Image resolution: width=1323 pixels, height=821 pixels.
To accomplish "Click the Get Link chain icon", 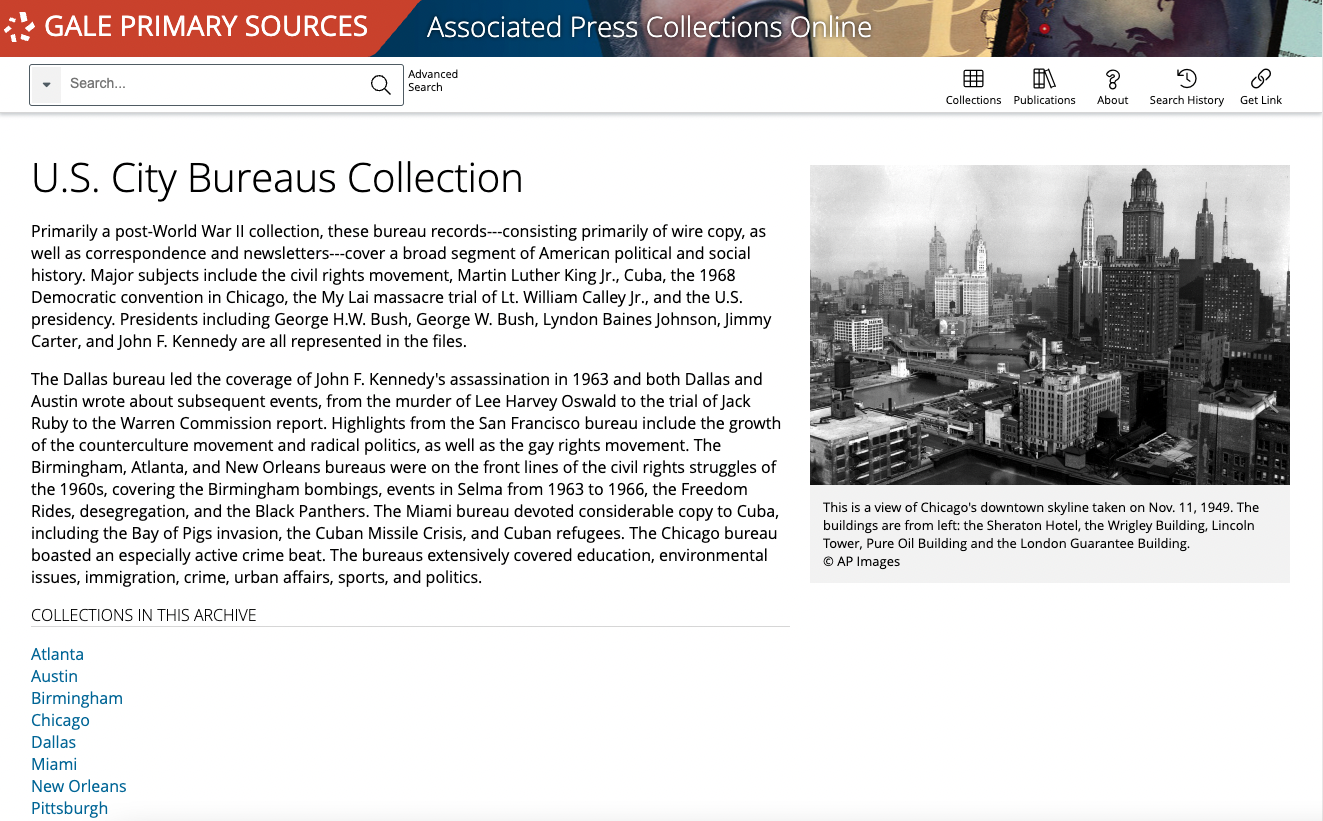I will (1261, 79).
